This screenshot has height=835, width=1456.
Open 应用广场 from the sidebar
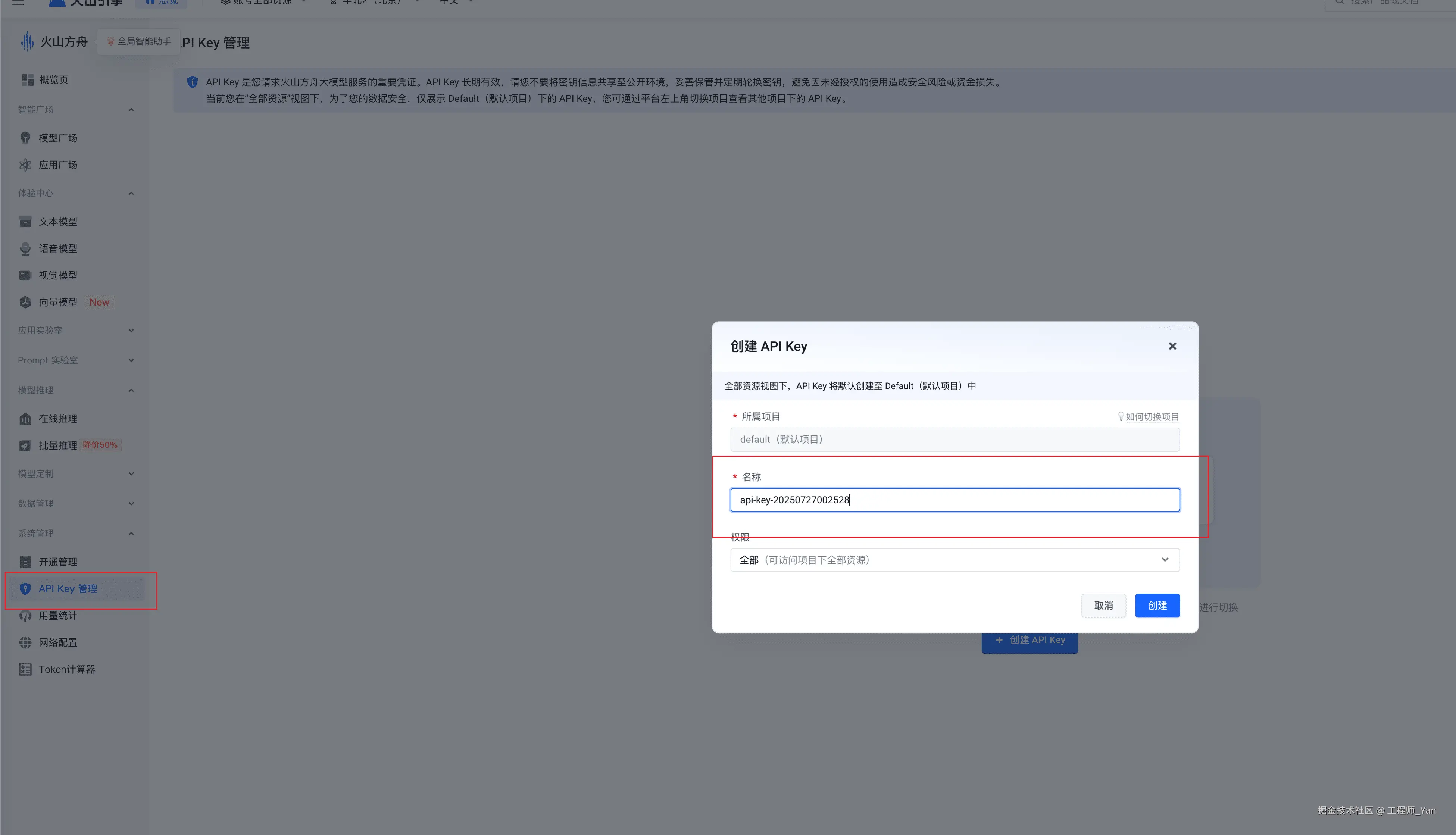[57, 165]
